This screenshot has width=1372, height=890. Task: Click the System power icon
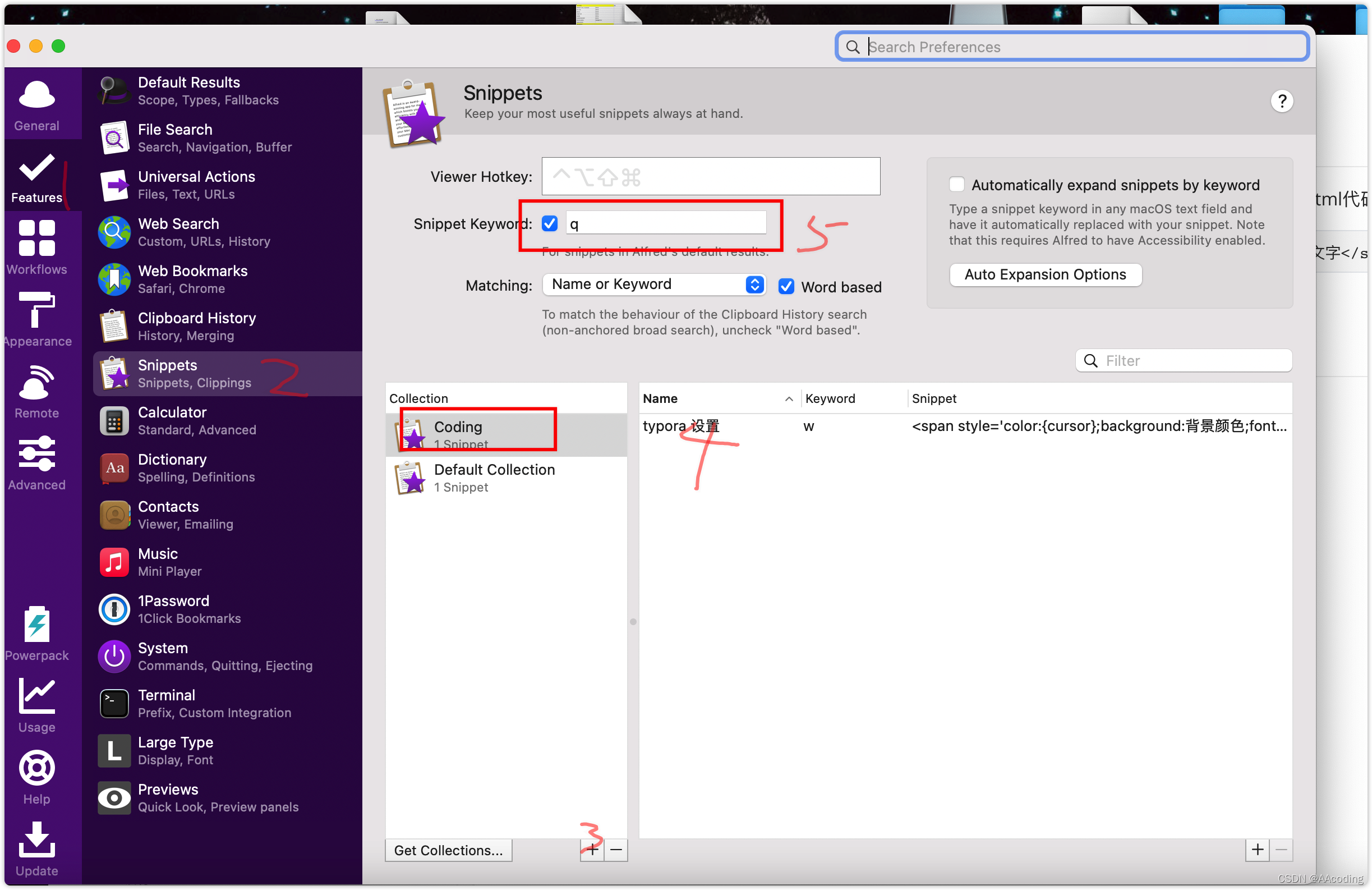coord(114,657)
